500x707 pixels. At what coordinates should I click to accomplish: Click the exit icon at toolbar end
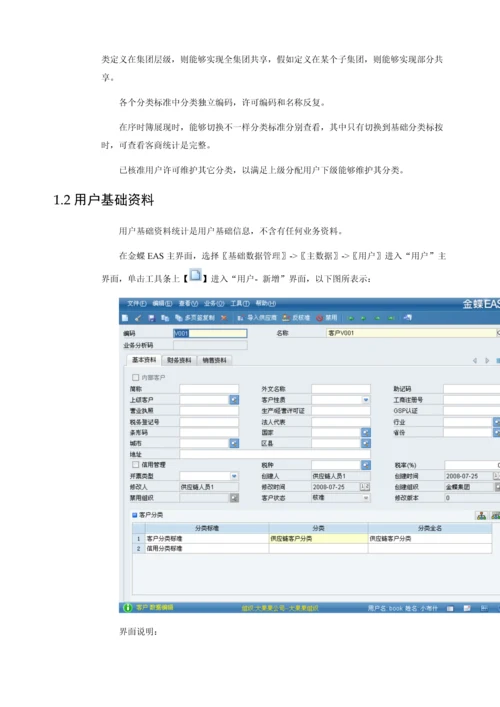(x=408, y=318)
